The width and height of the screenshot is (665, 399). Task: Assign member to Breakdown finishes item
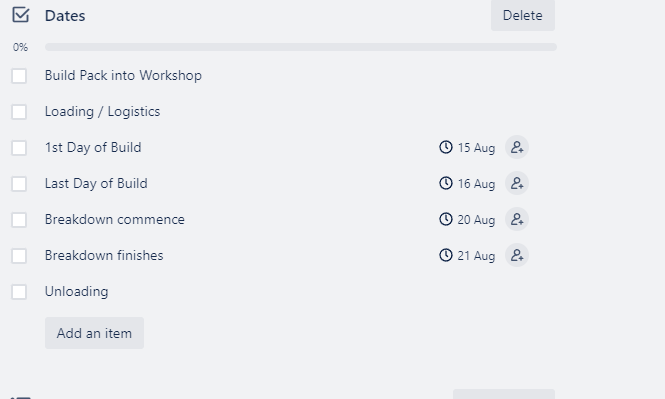(517, 255)
